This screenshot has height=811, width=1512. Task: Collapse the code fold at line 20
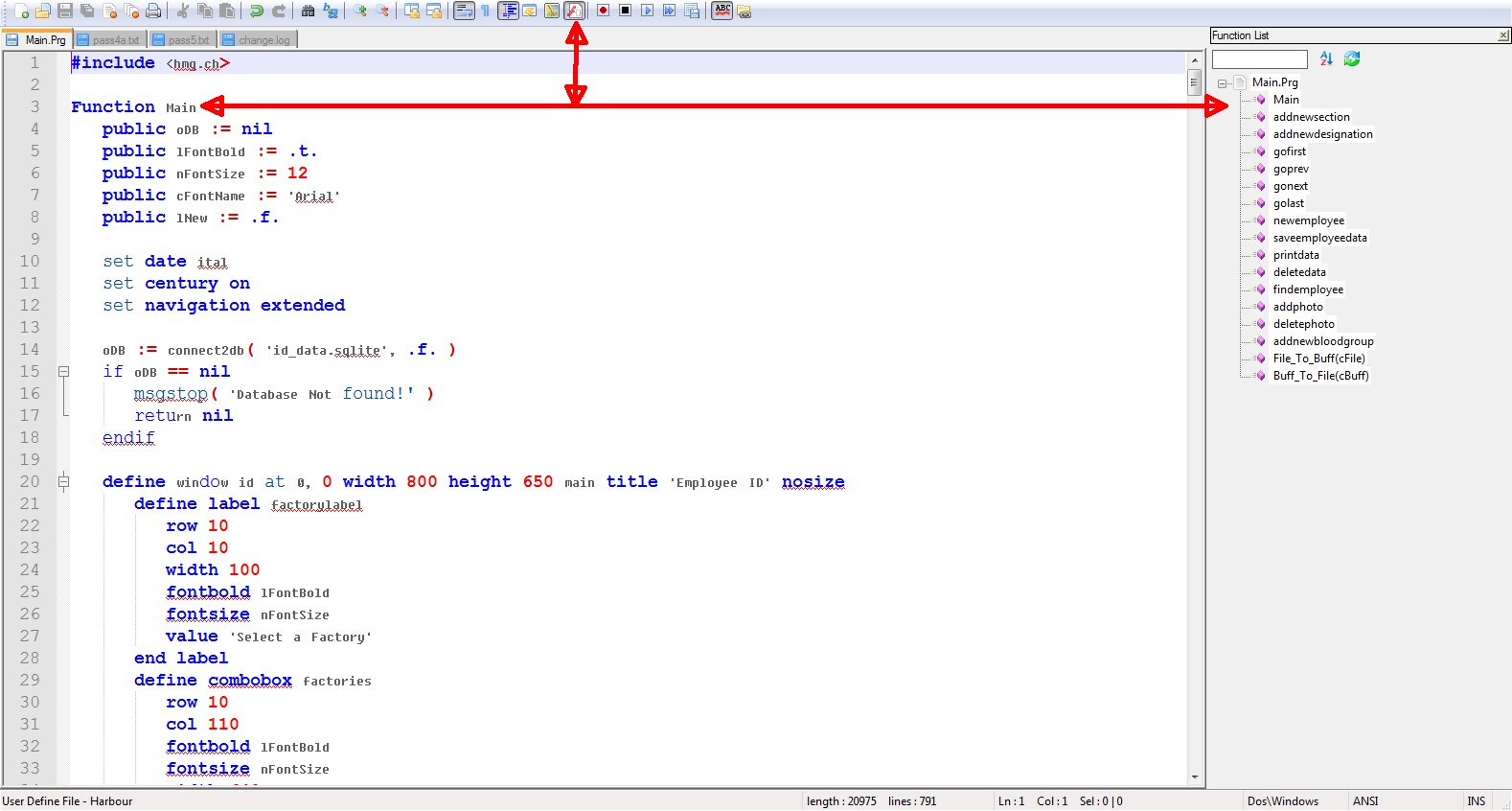point(63,482)
